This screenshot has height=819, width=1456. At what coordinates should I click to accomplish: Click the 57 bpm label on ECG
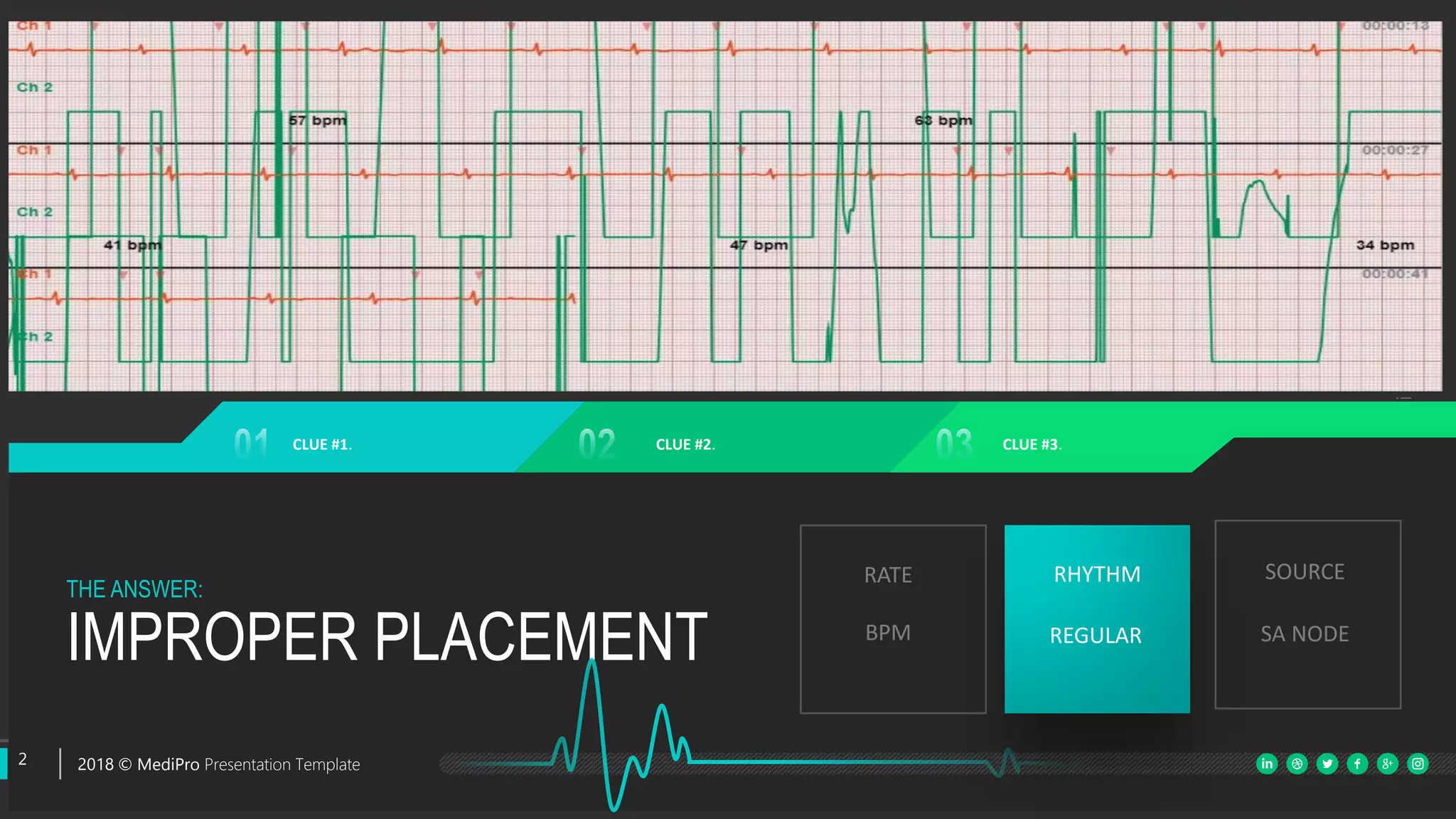(318, 120)
